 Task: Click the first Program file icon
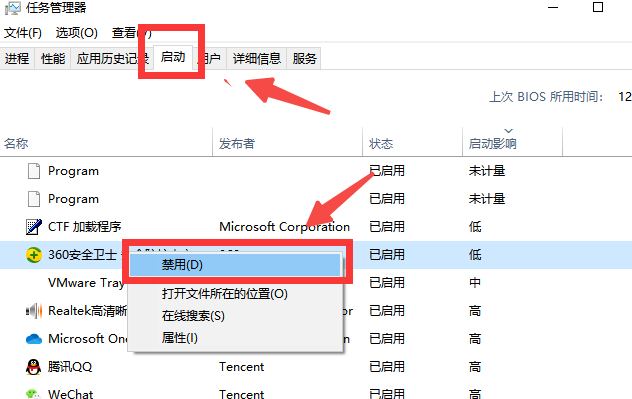coord(34,171)
